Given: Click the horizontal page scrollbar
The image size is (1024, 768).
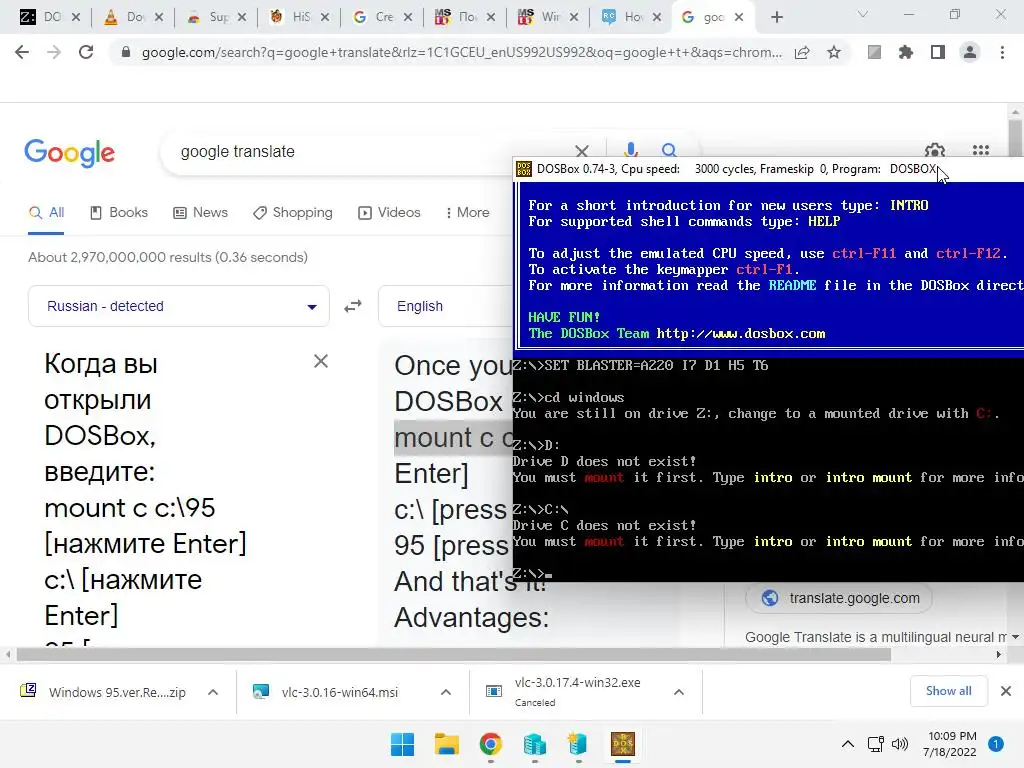Looking at the screenshot, I should (x=453, y=654).
